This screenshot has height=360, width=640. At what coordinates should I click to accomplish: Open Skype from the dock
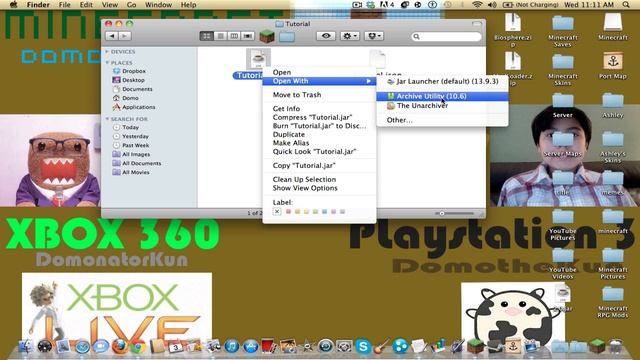(x=363, y=347)
